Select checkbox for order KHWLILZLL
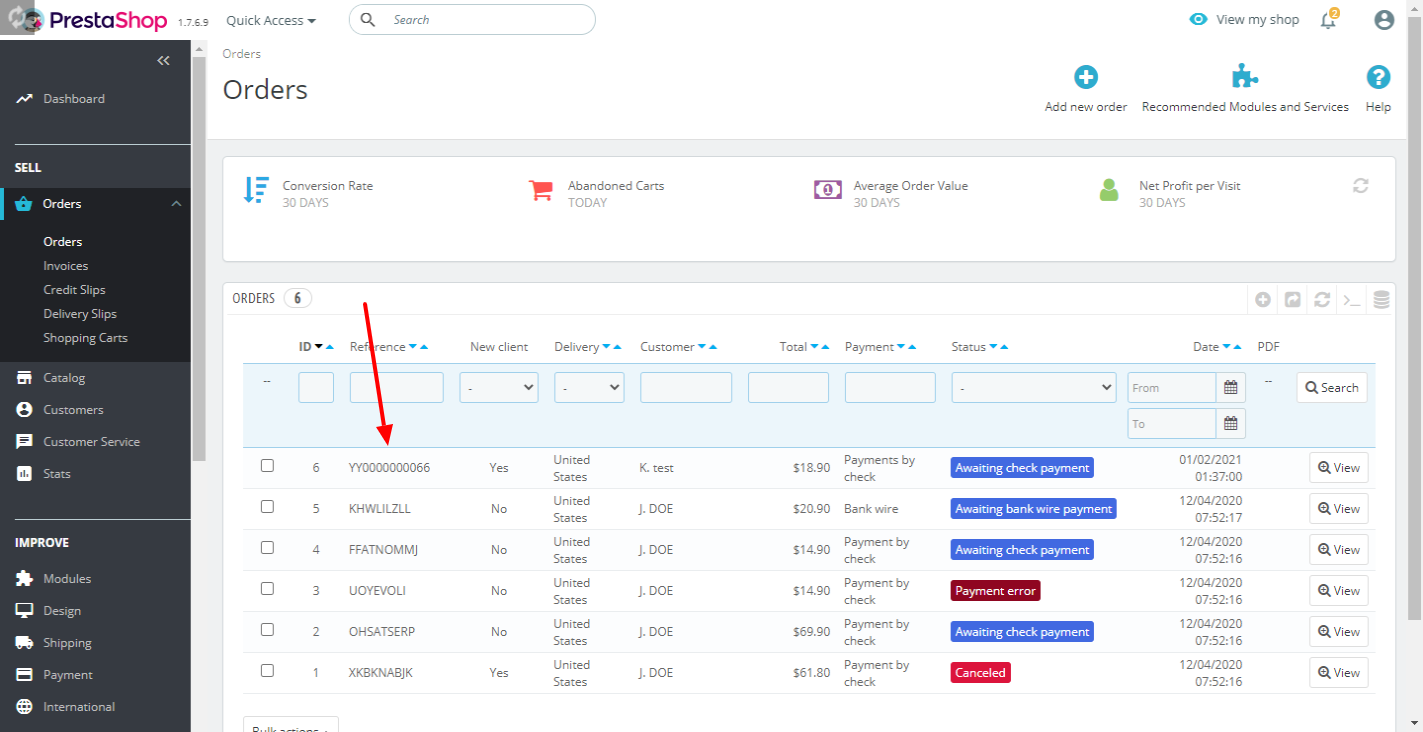Viewport: 1423px width, 732px height. tap(267, 507)
